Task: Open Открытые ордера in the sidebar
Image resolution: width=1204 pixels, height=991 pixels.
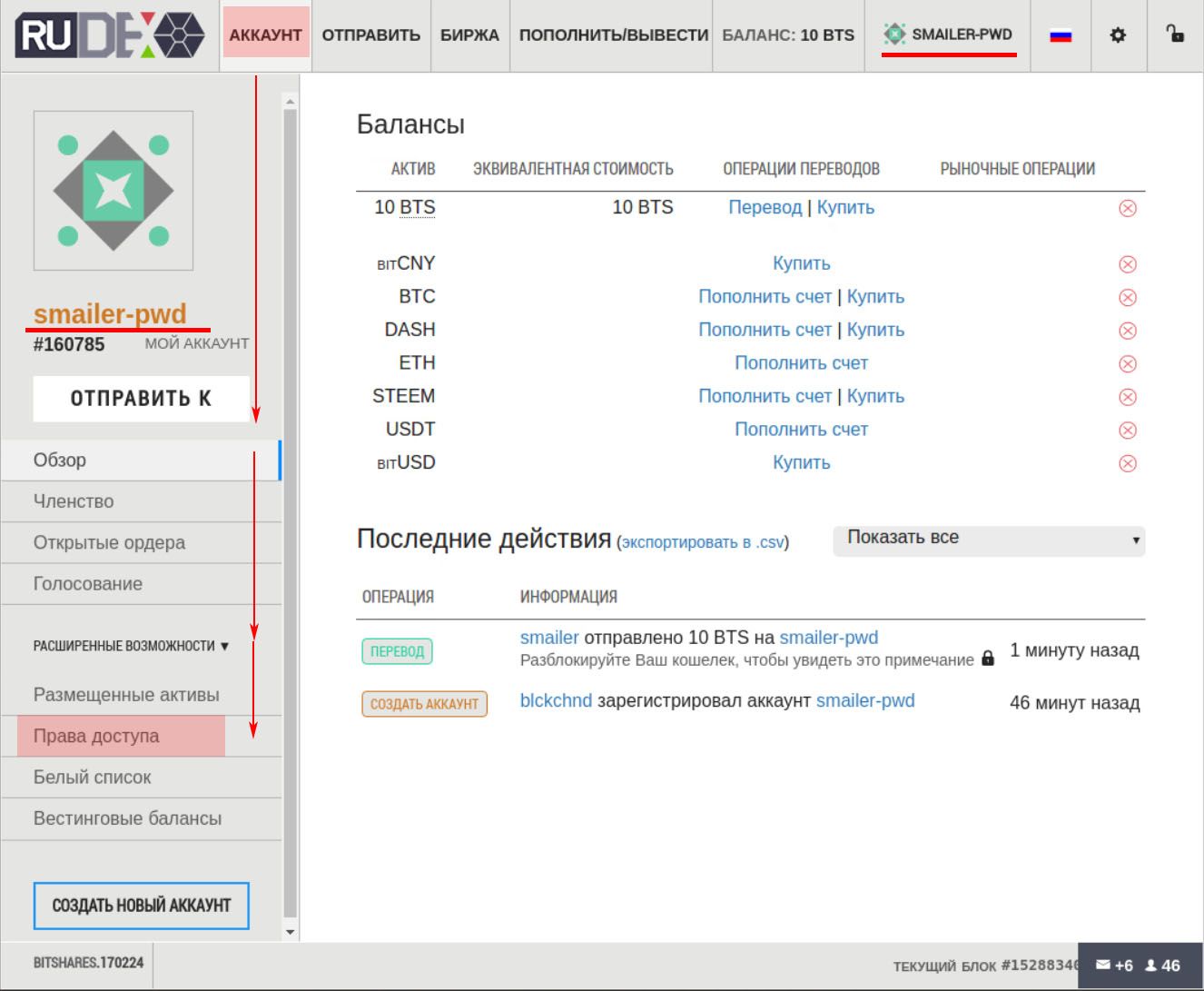Action: [141, 543]
